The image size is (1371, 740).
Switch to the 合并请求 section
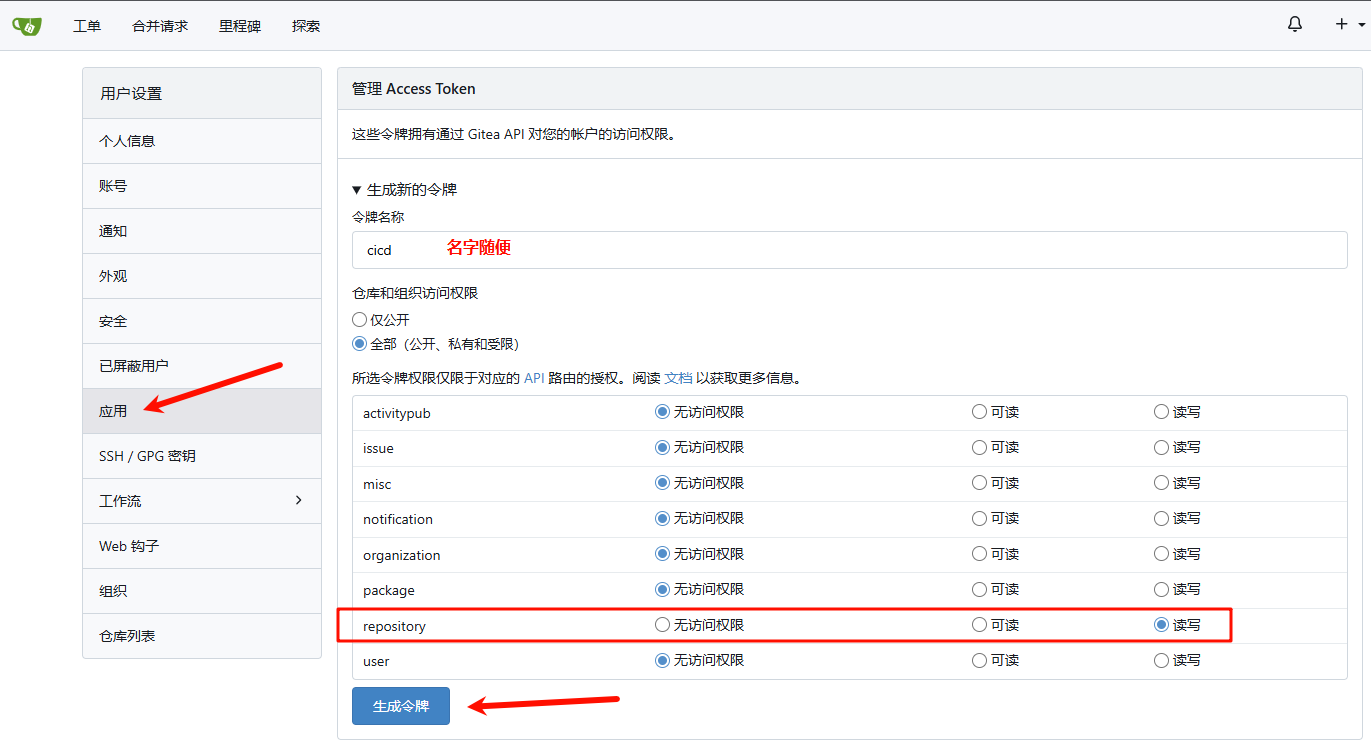coord(160,26)
